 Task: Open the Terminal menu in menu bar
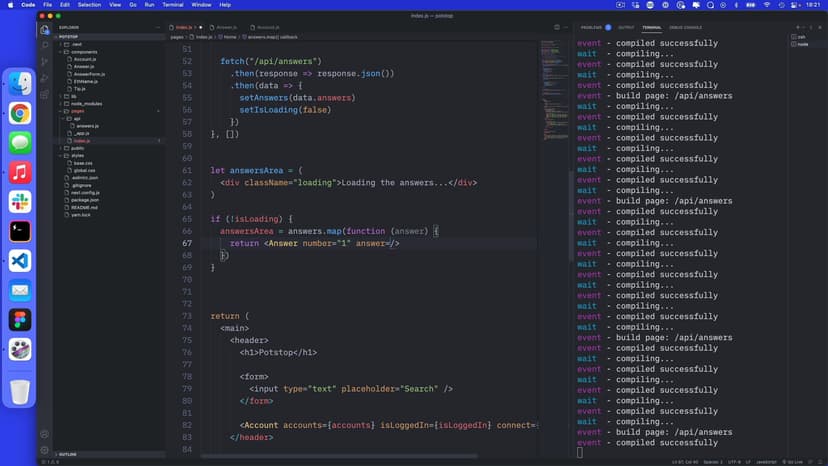click(173, 5)
